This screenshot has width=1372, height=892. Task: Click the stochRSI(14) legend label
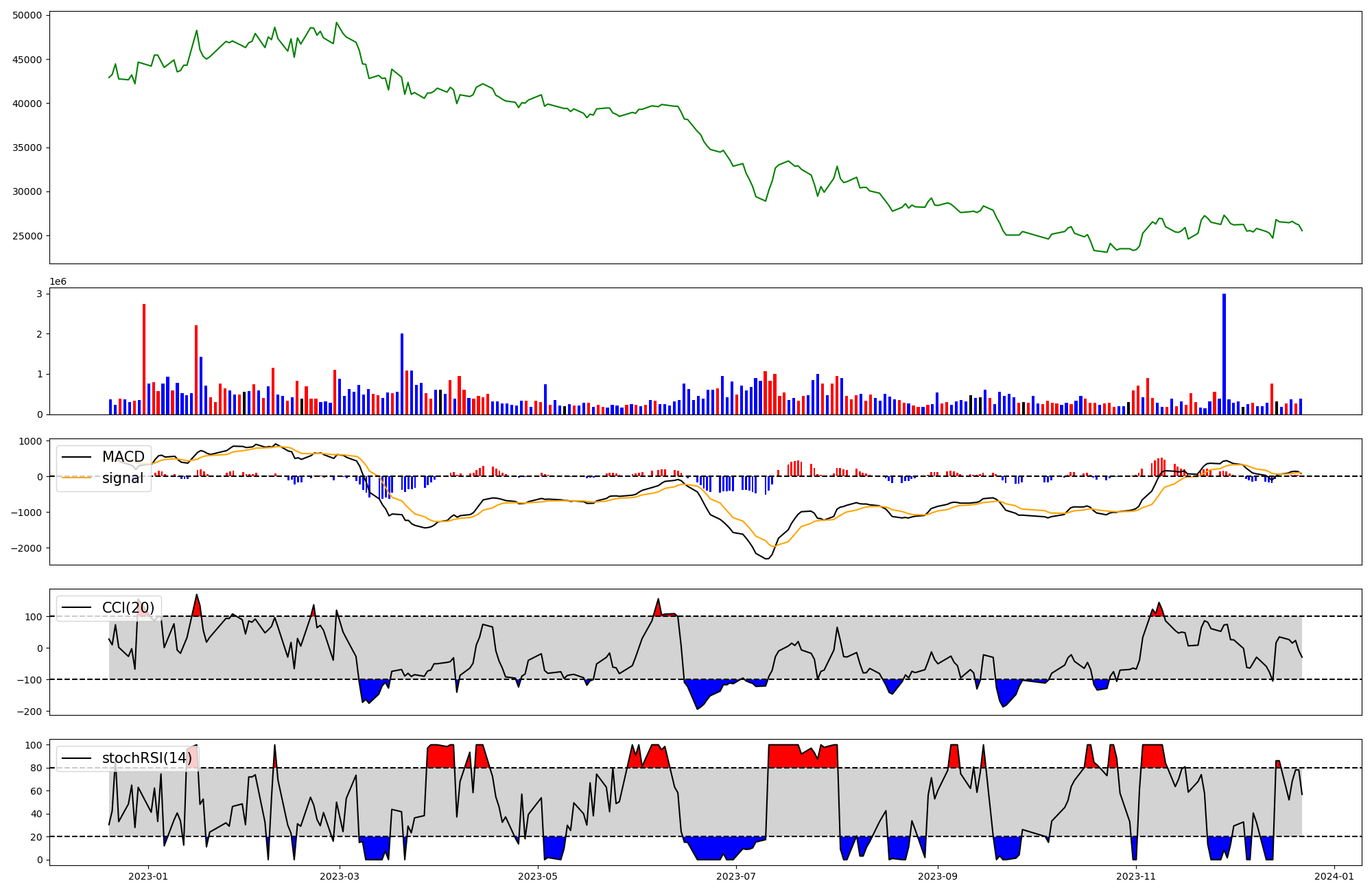(x=147, y=758)
